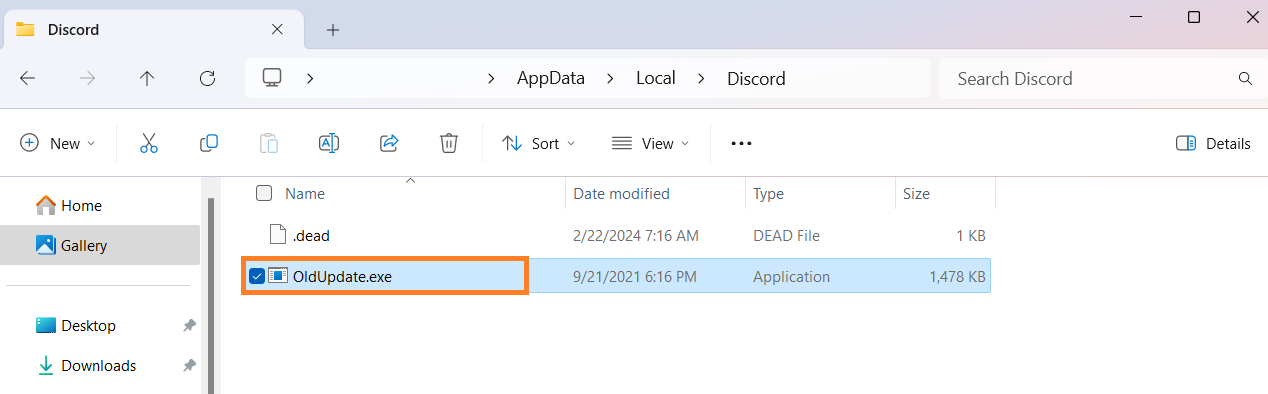This screenshot has width=1268, height=394.
Task: Select AppData in the address breadcrumb
Action: [x=551, y=78]
